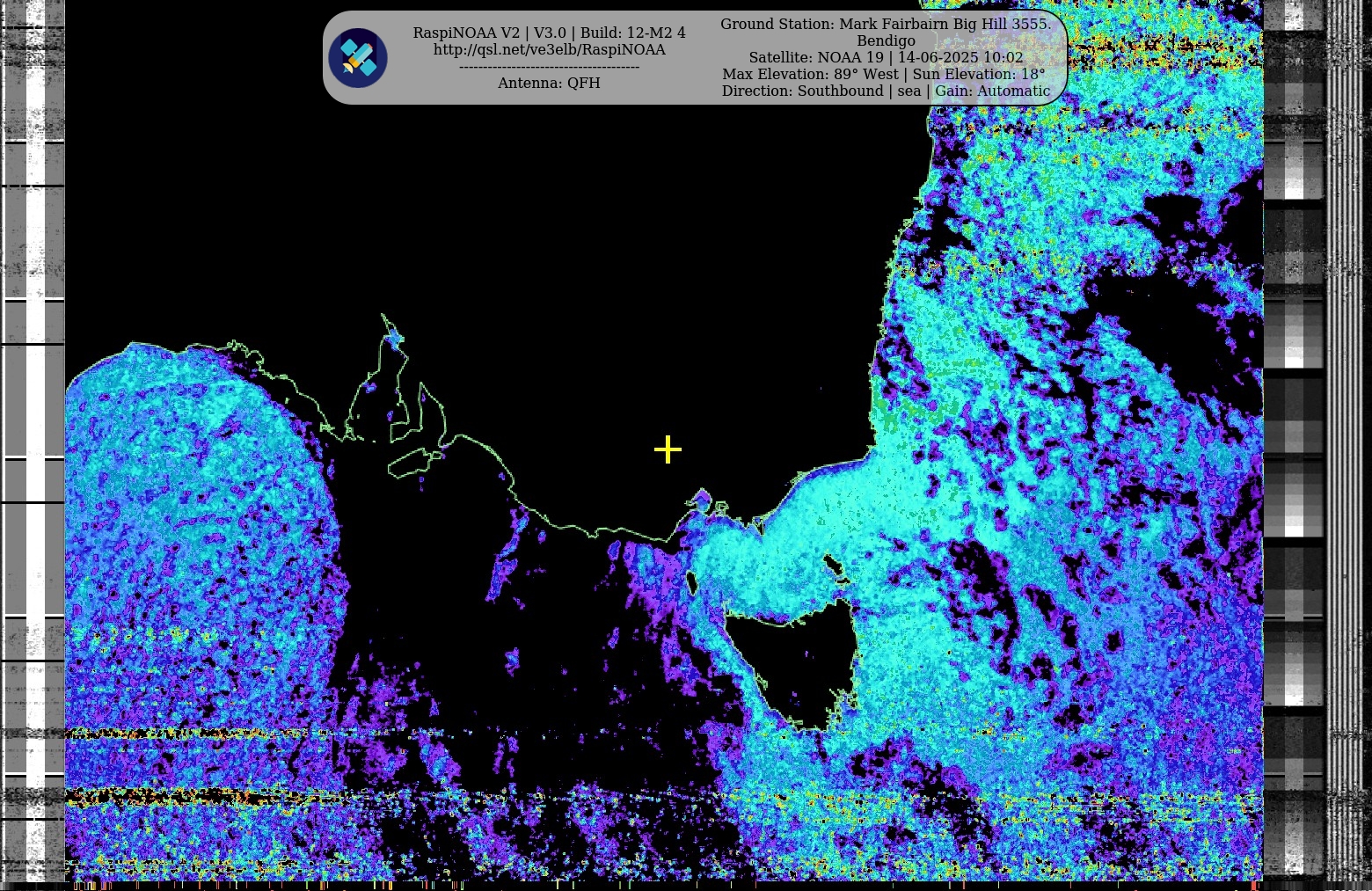
Task: Click the Ground Station Mark Fairbairn text
Action: coord(885,24)
